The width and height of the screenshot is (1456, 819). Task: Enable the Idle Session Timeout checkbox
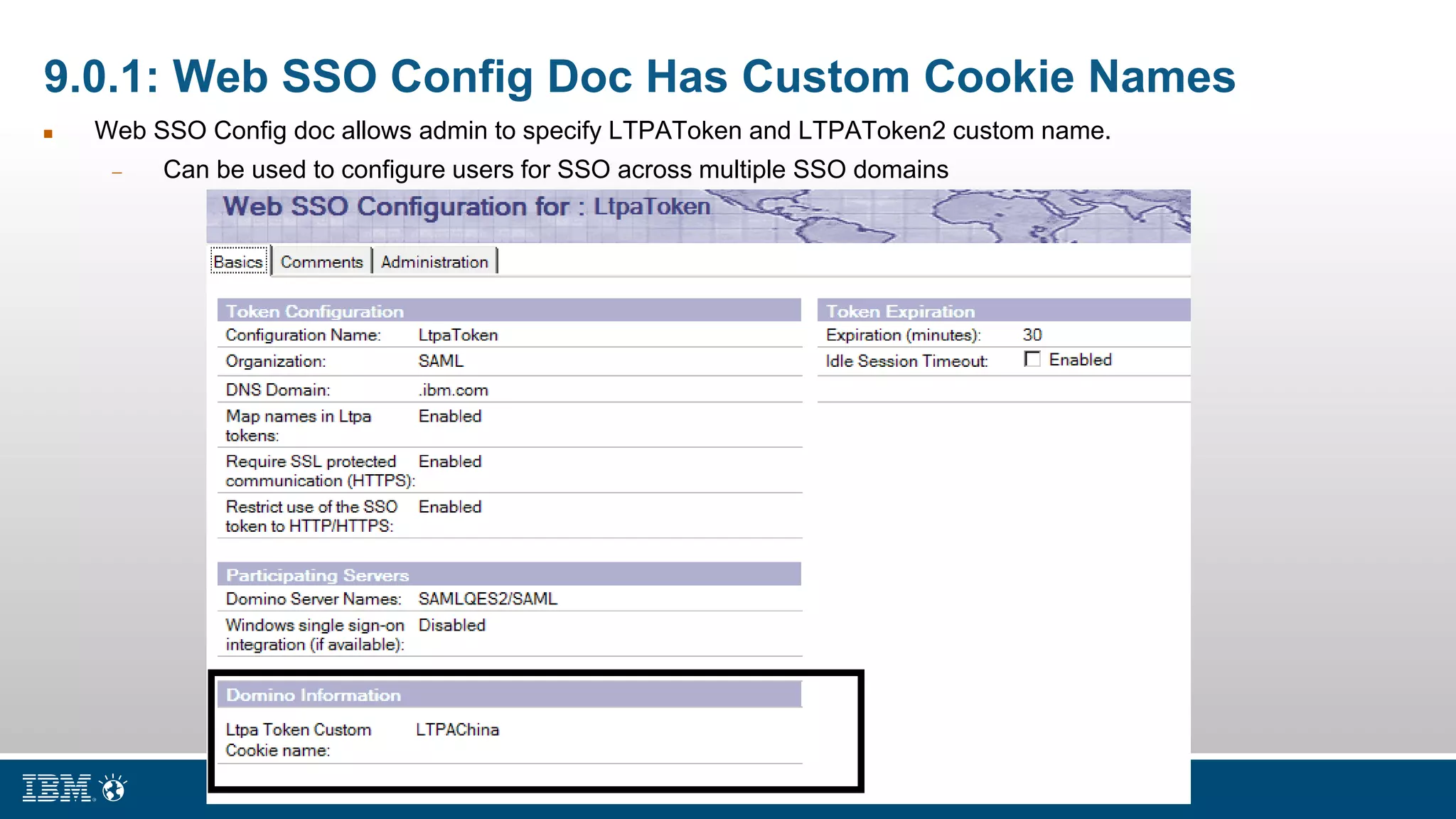coord(1032,359)
